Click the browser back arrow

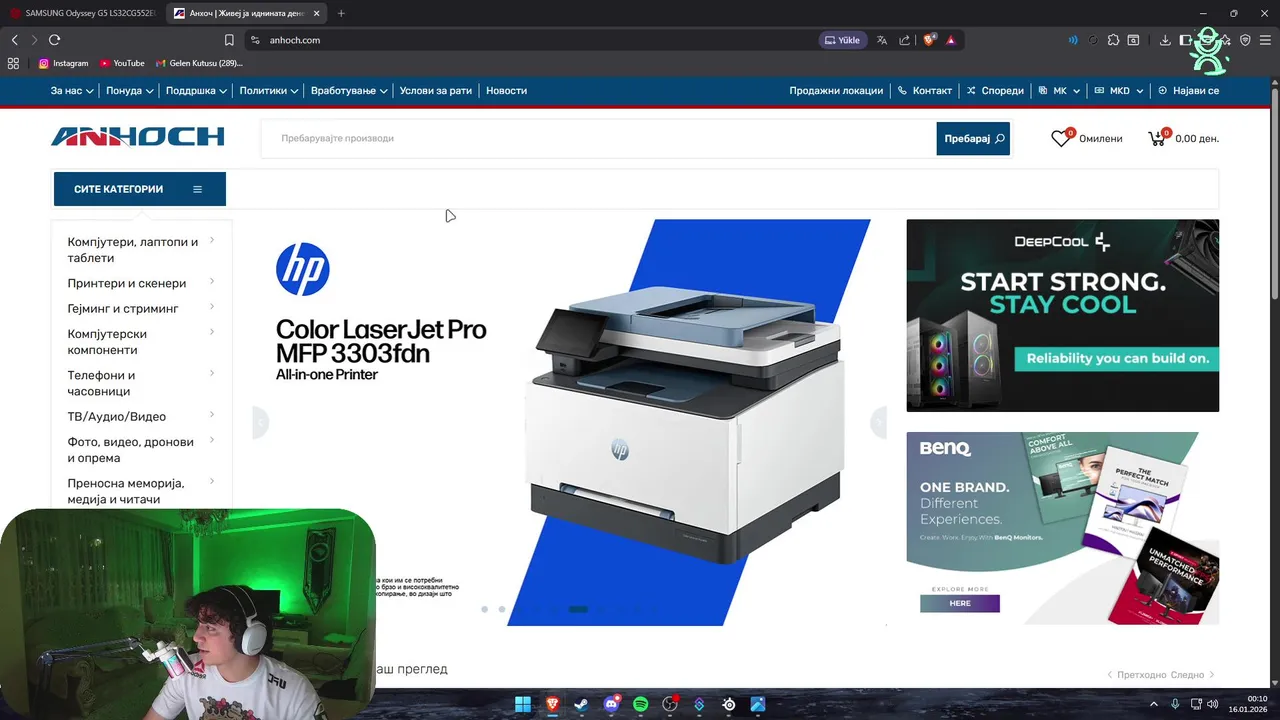point(15,40)
